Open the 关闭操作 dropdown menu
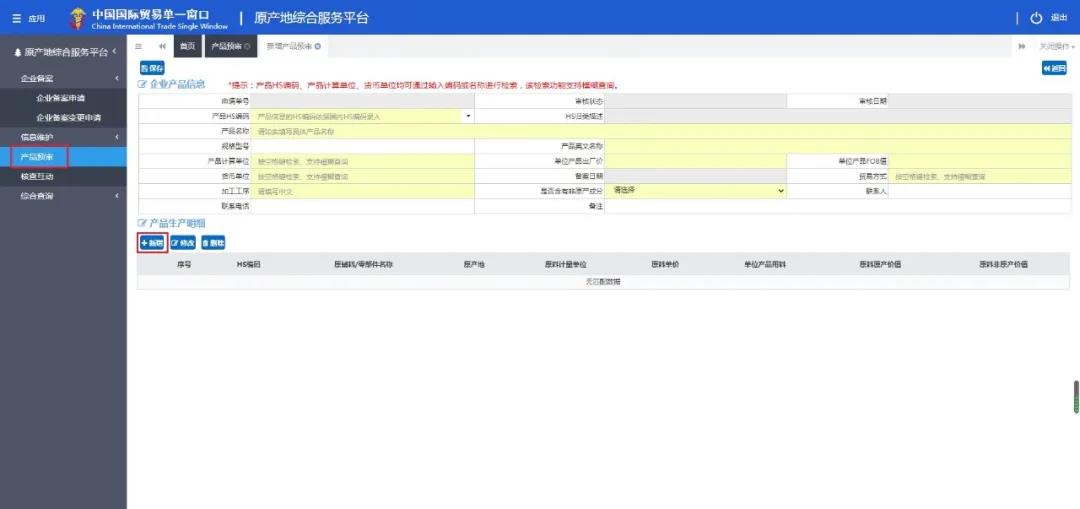 pyautogui.click(x=1056, y=46)
